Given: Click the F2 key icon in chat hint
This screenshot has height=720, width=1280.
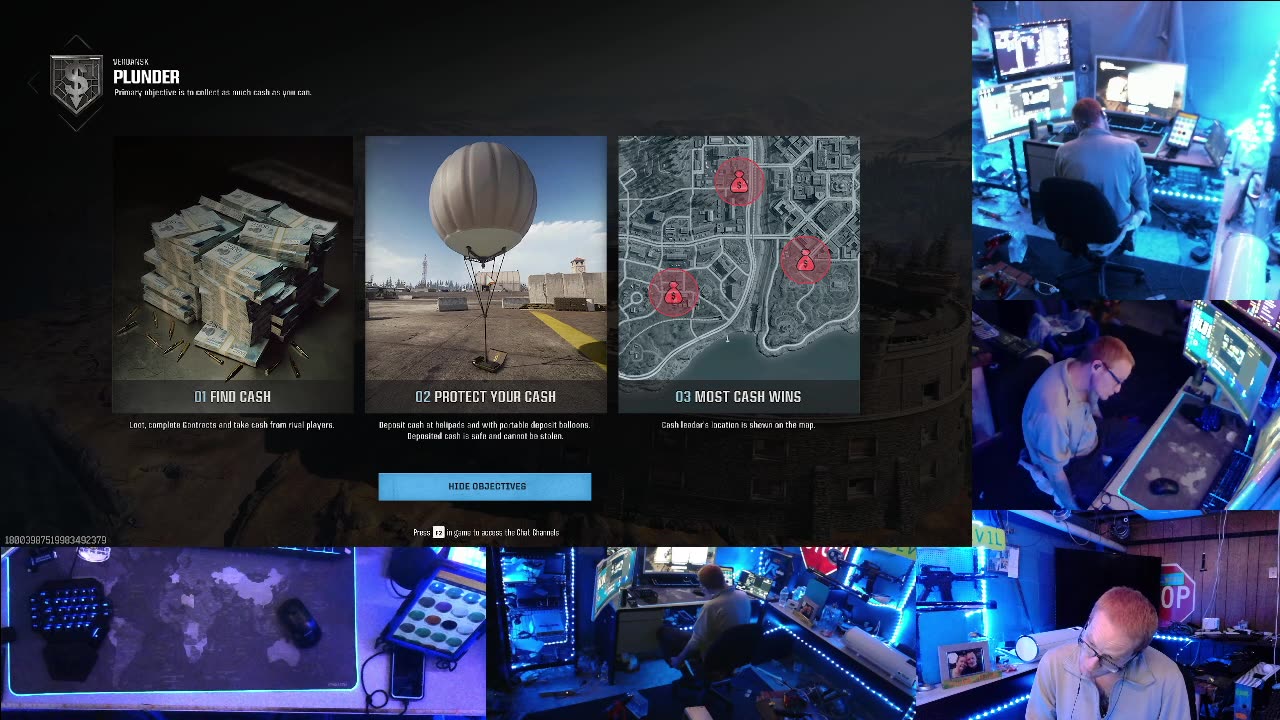Looking at the screenshot, I should tap(438, 532).
